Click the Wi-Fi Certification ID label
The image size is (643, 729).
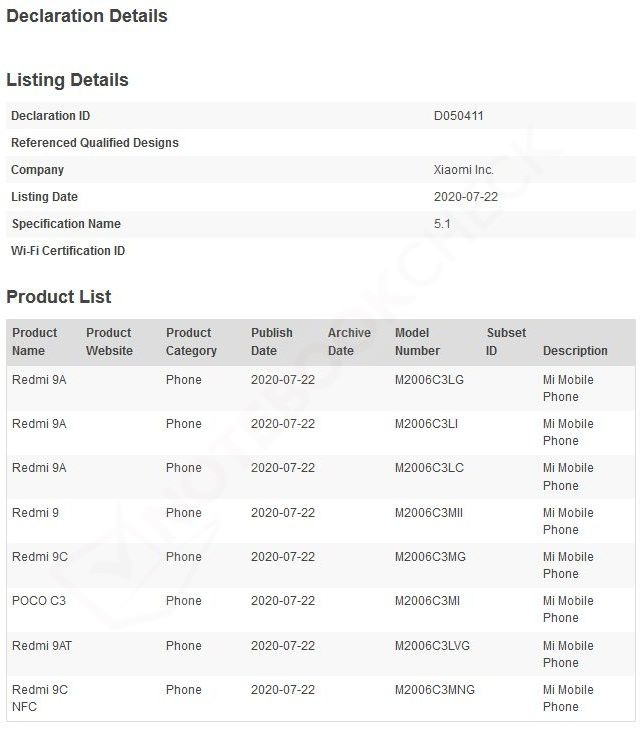68,251
